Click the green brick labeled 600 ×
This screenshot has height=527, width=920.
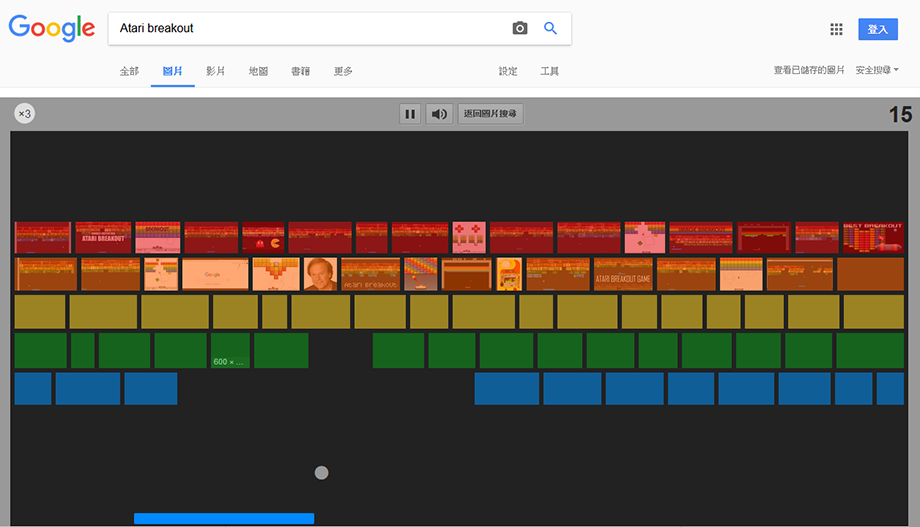click(230, 350)
